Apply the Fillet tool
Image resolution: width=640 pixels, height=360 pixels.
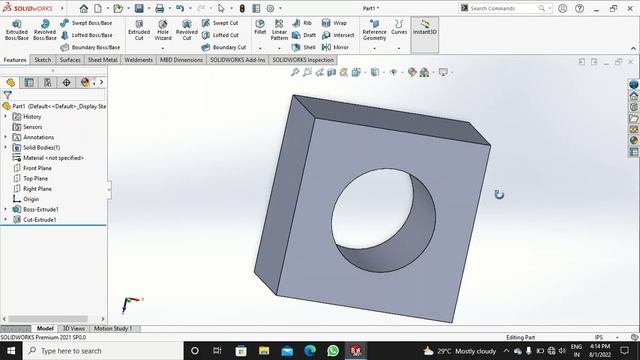[x=260, y=27]
